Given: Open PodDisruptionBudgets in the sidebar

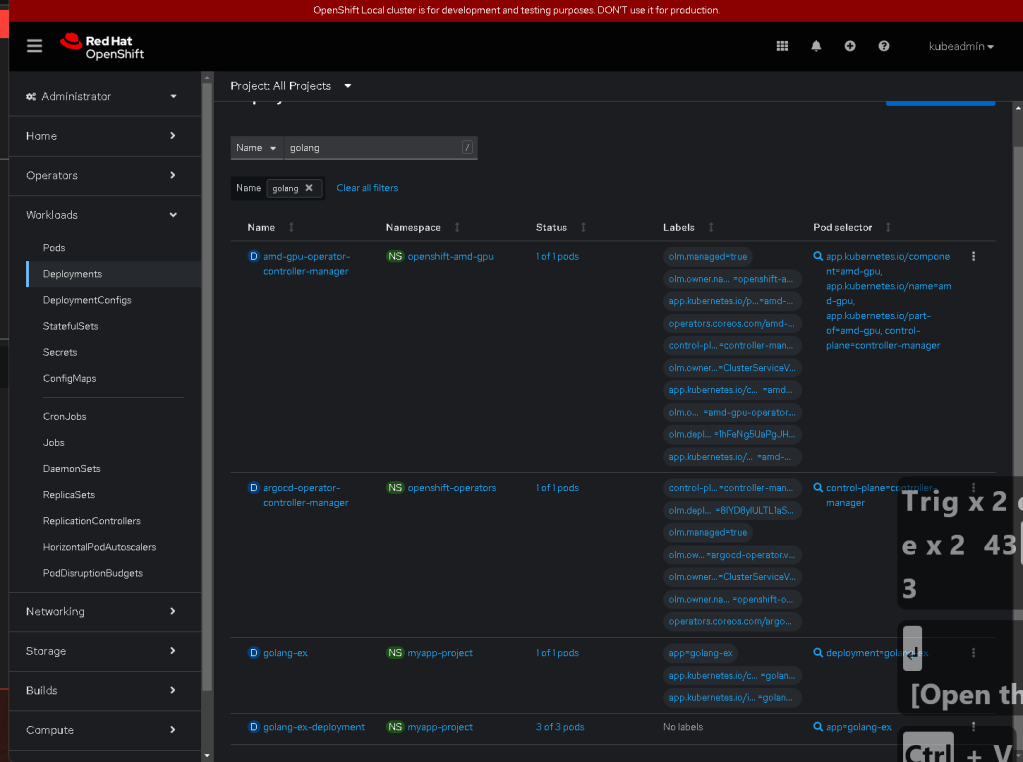Looking at the screenshot, I should point(93,573).
